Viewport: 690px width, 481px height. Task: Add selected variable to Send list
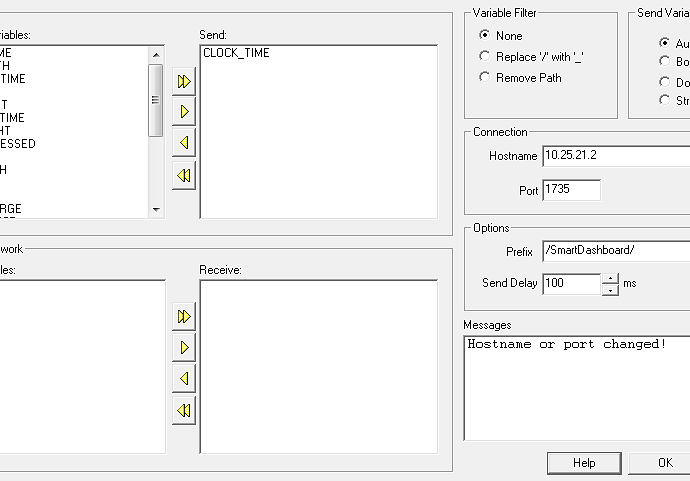184,112
